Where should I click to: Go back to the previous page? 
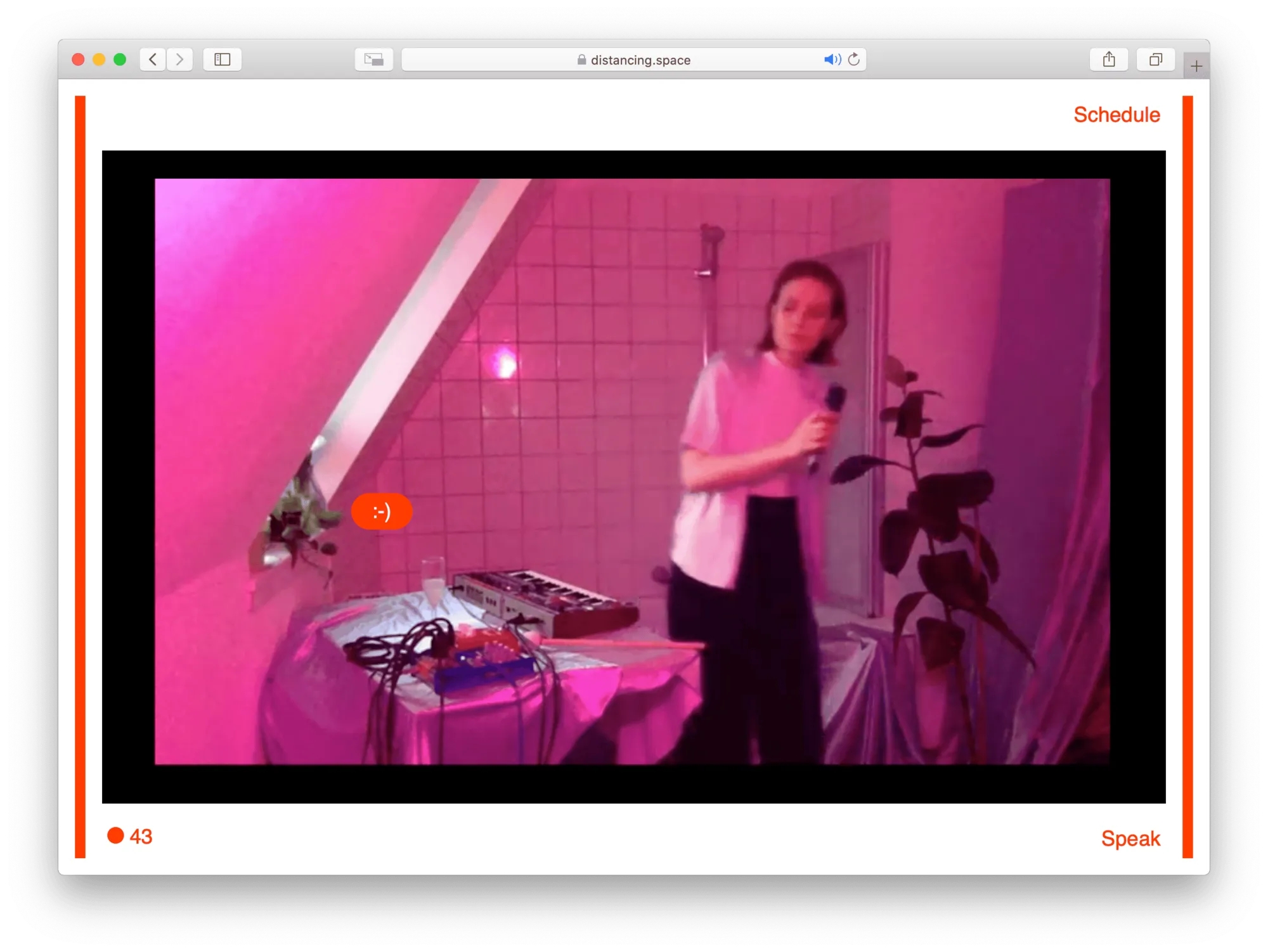153,60
